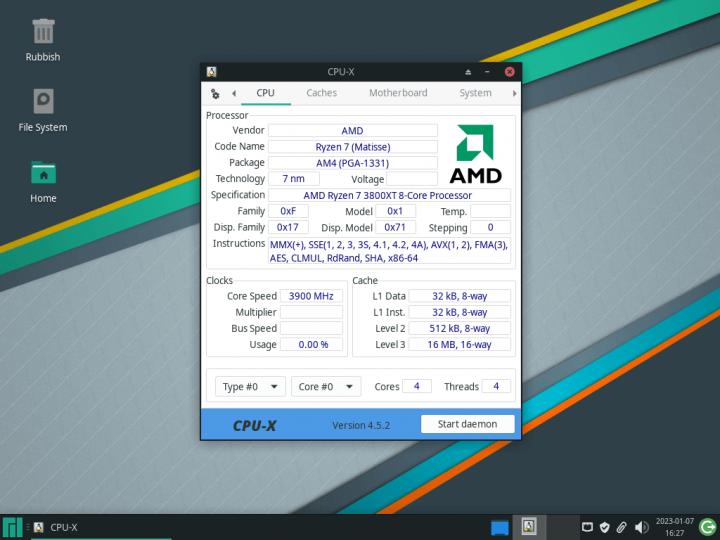Expand the Type #0 dropdown
The height and width of the screenshot is (540, 720).
click(x=250, y=387)
